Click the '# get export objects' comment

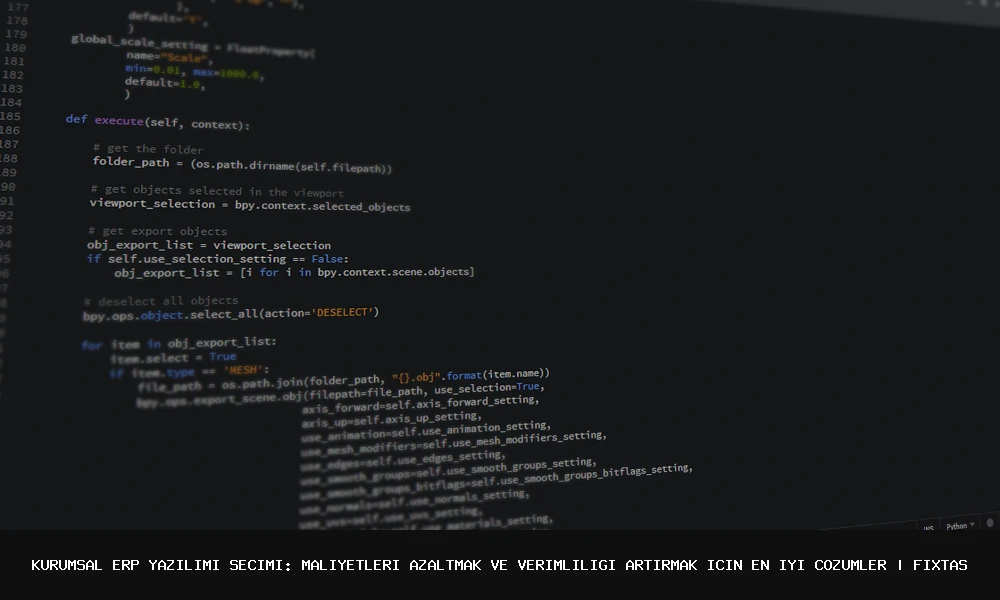pos(158,231)
